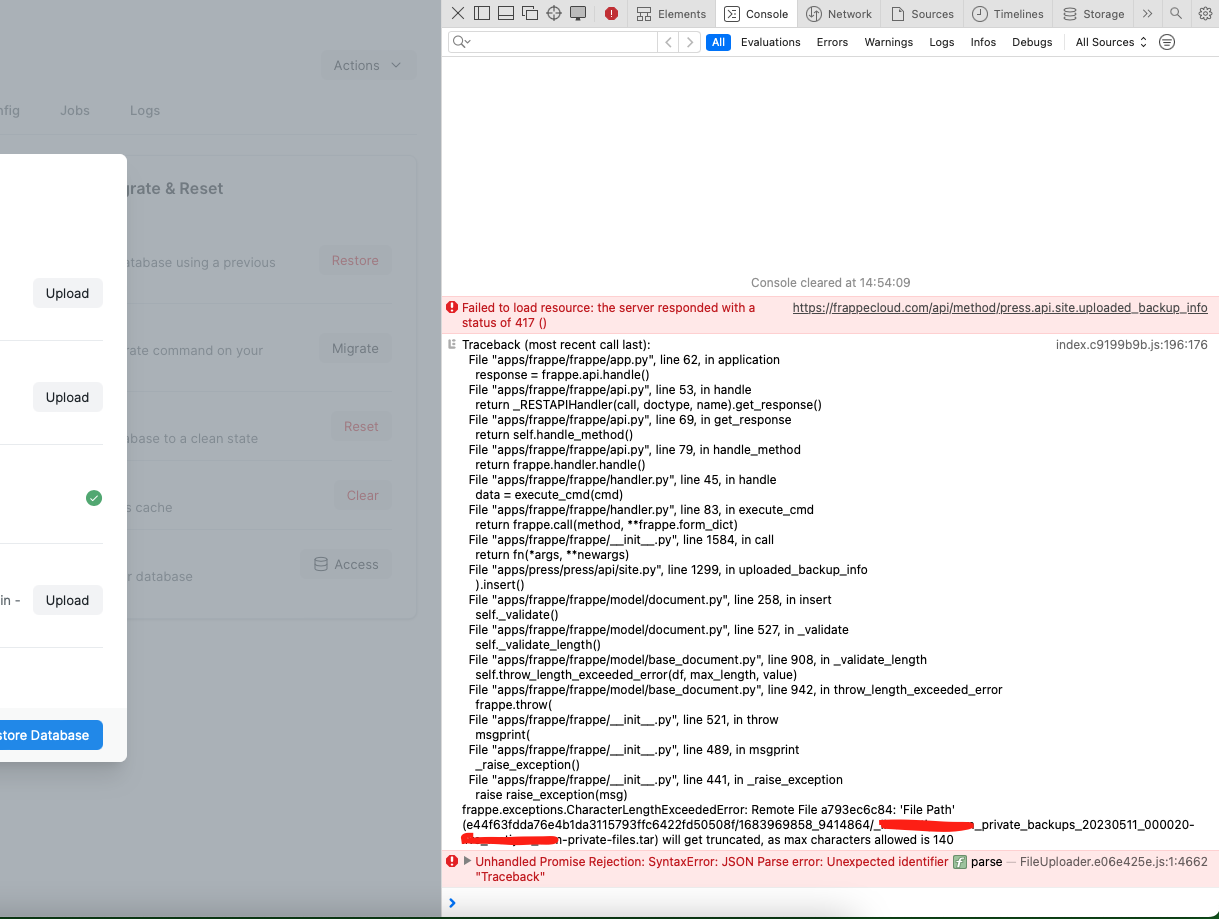Click the red issues badge in inspector toolbar
Image resolution: width=1219 pixels, height=919 pixels.
click(610, 14)
